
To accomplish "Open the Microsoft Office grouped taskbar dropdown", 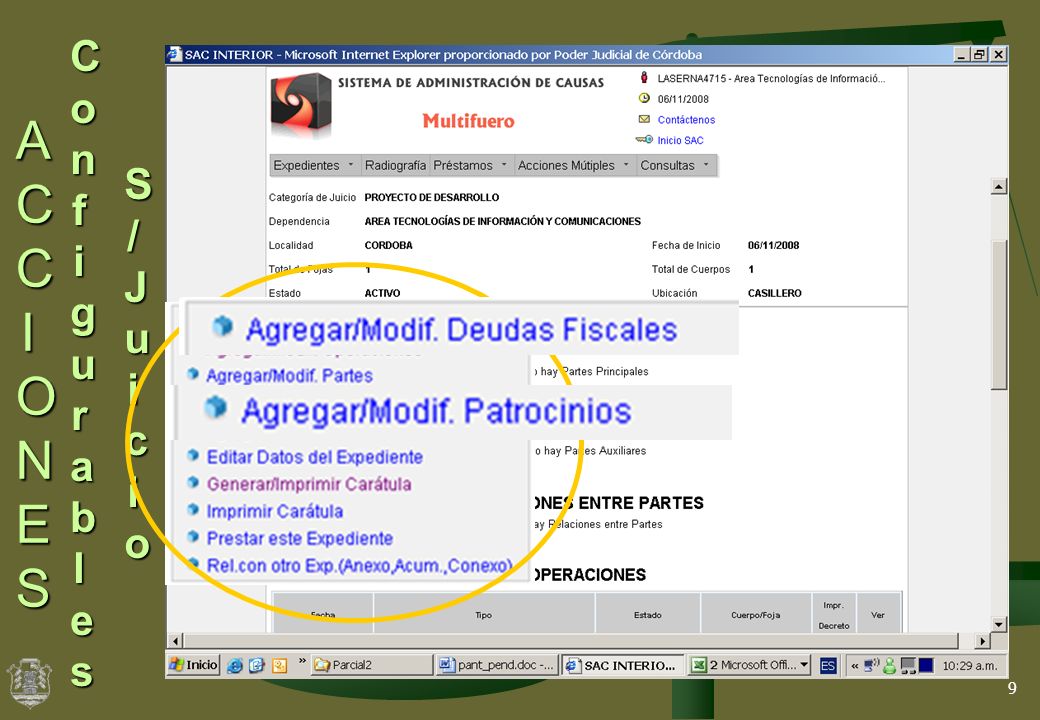I will (x=749, y=665).
